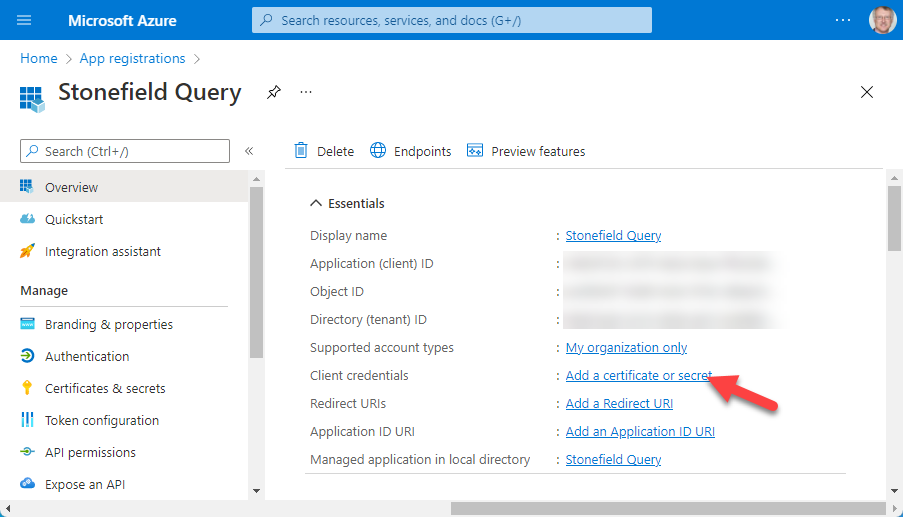
Task: Collapse the sidebar with double chevron
Action: [x=249, y=151]
